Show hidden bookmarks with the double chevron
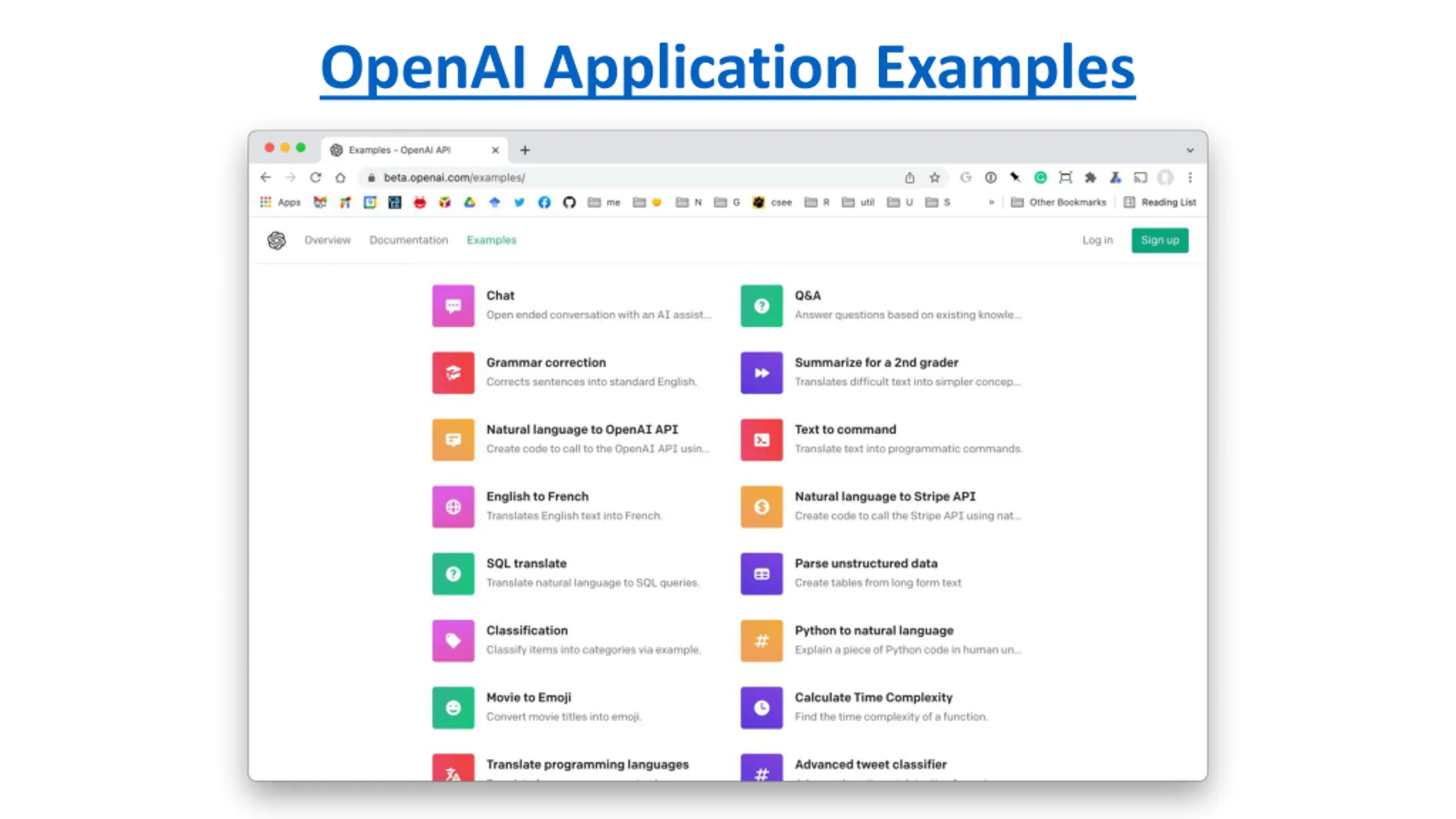Screen dimensions: 1456x819 [991, 202]
